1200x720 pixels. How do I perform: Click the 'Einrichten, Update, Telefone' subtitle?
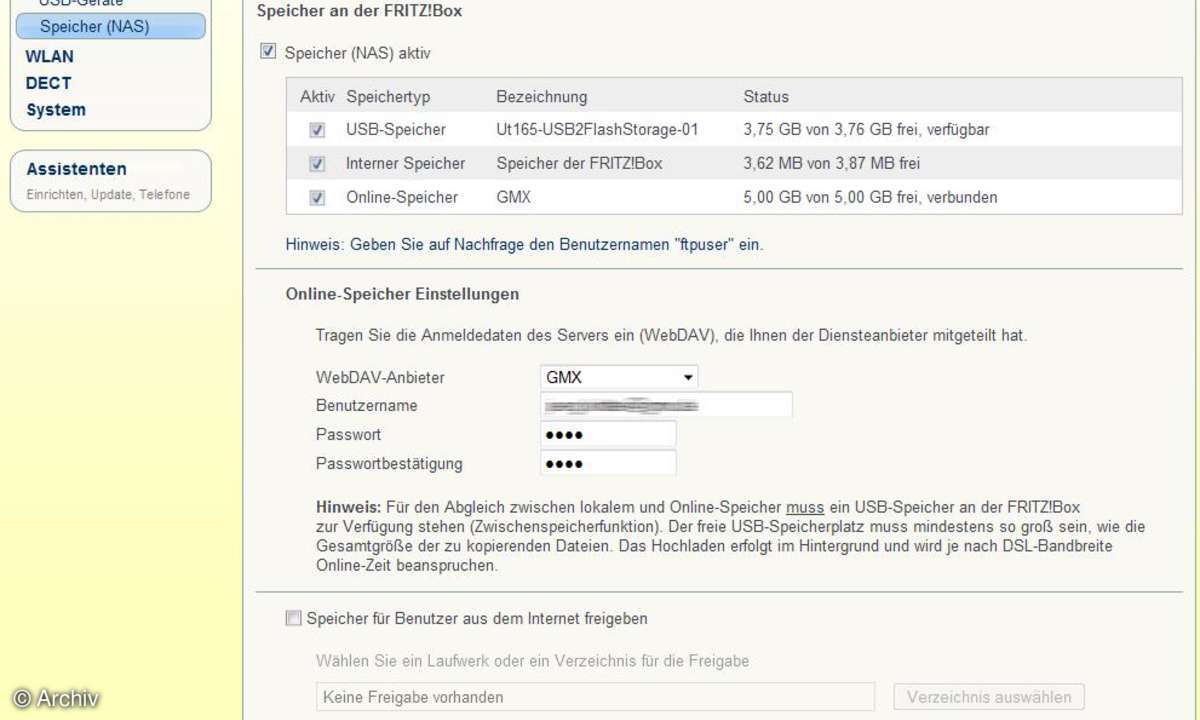[x=108, y=194]
